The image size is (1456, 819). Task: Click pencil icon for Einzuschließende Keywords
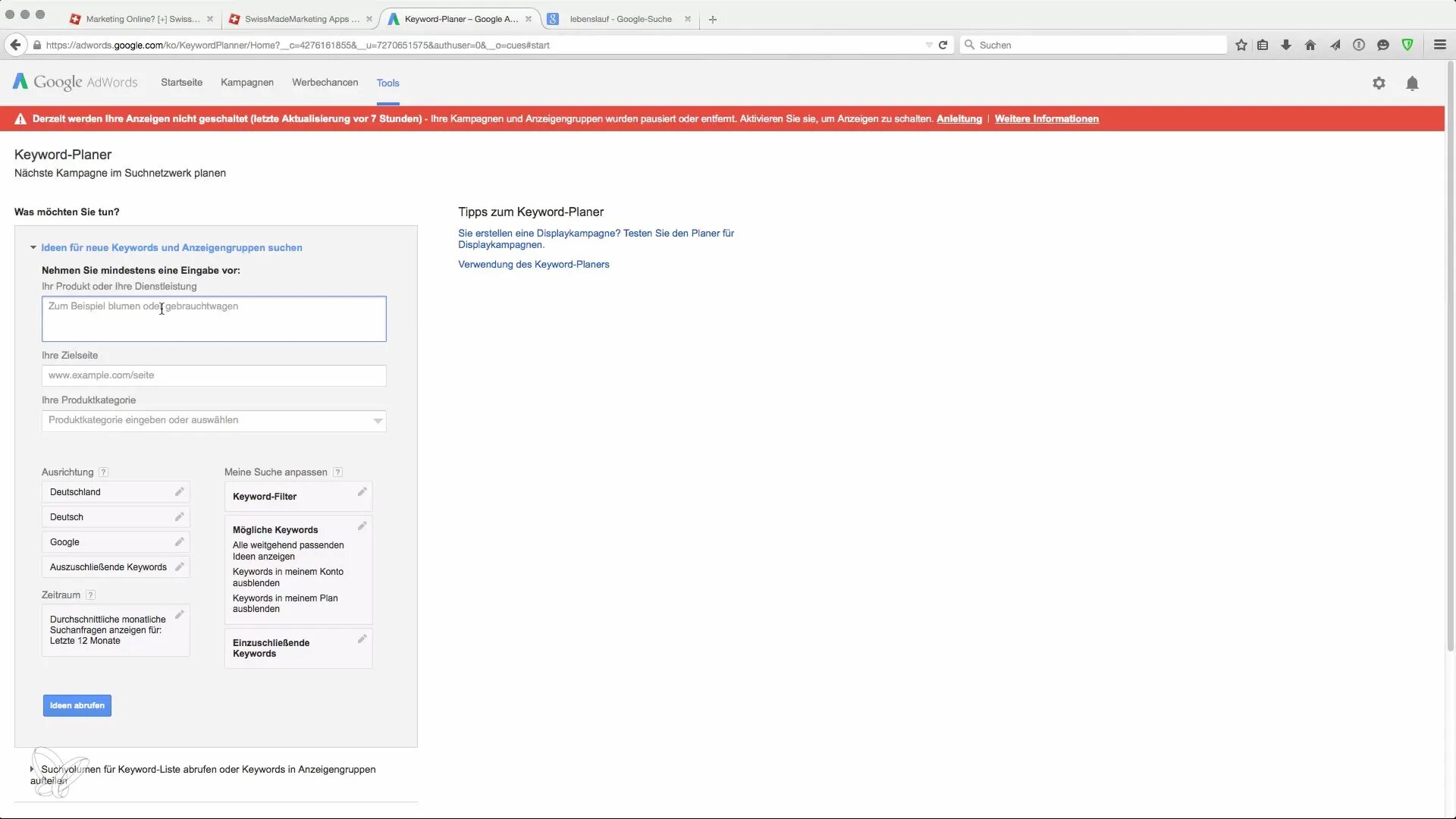click(x=362, y=639)
